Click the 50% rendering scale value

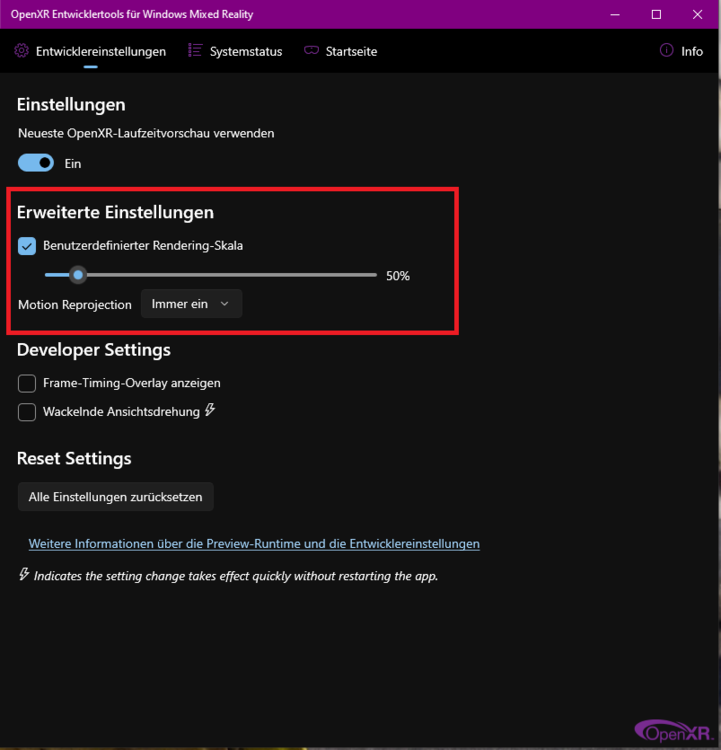(398, 276)
